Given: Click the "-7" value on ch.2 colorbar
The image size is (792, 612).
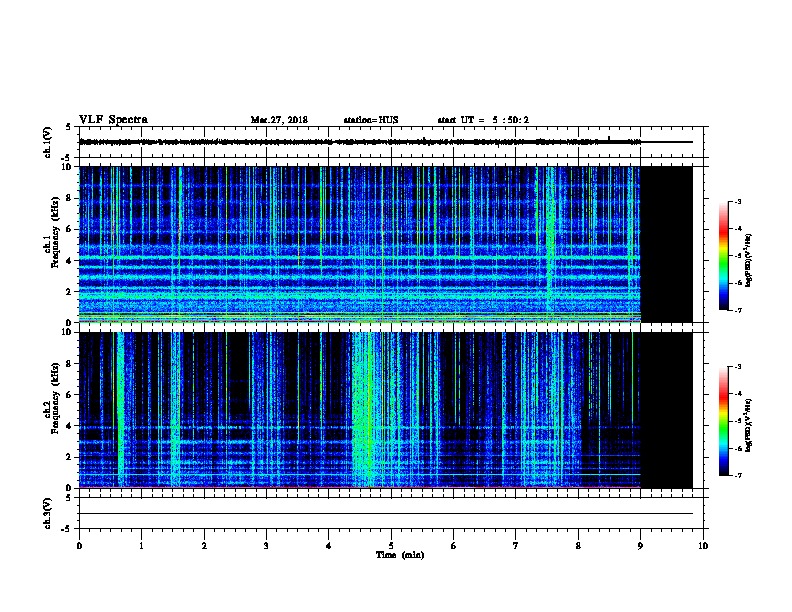Looking at the screenshot, I should point(738,475).
